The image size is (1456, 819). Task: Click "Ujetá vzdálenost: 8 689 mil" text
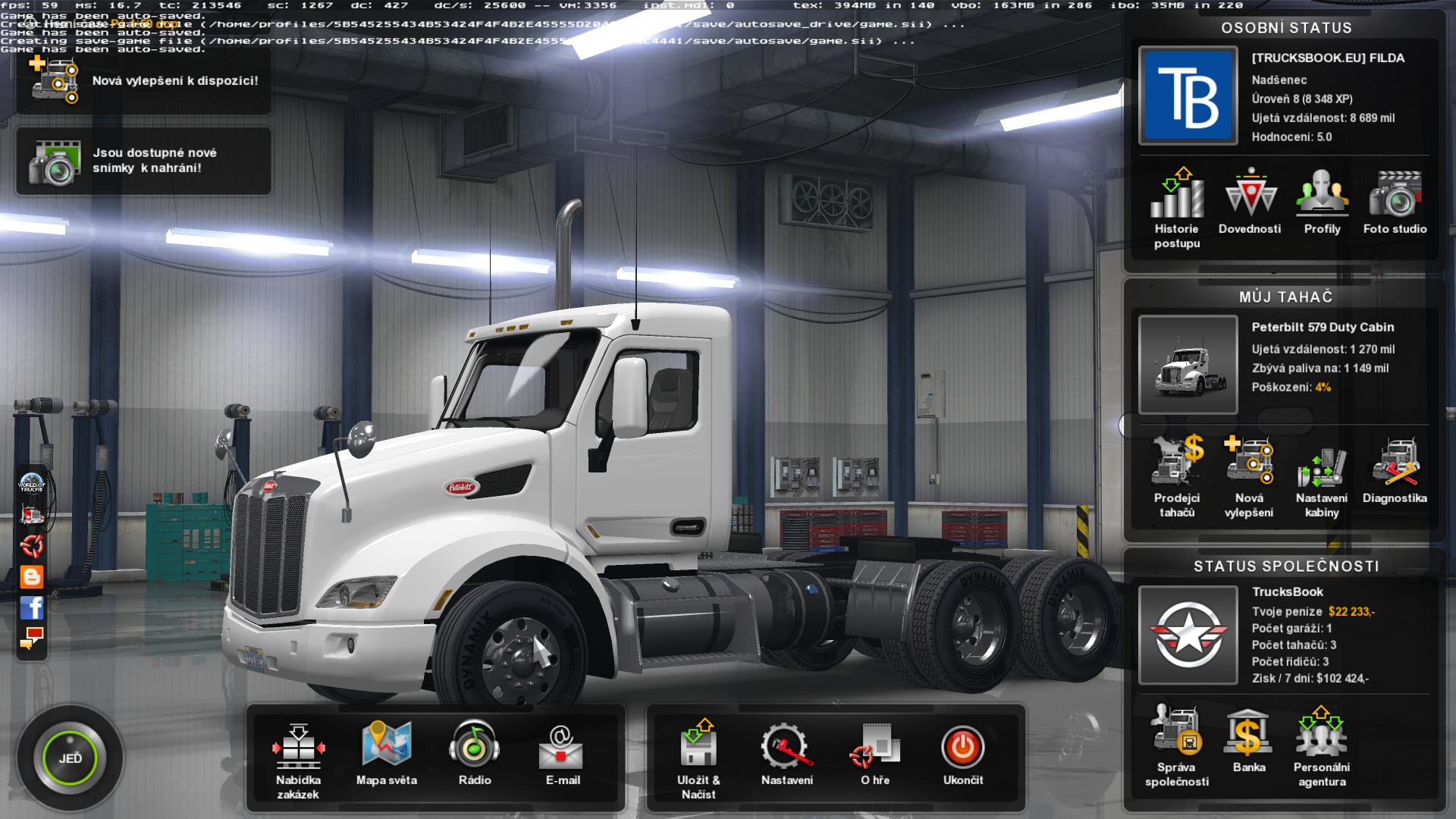click(x=1323, y=118)
